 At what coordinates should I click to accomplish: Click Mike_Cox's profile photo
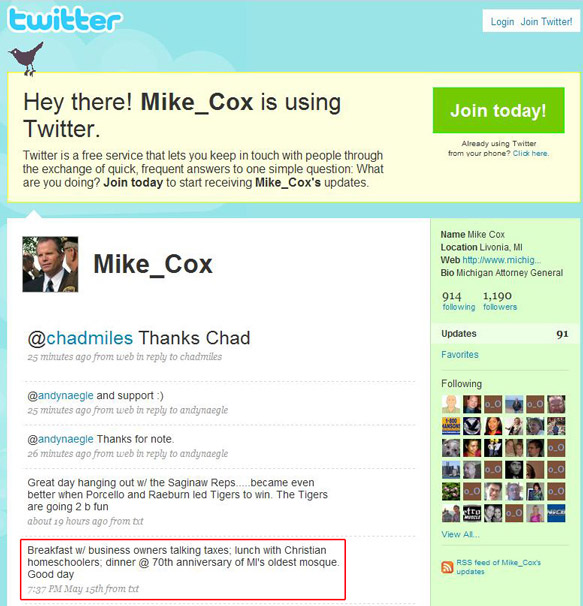(50, 264)
